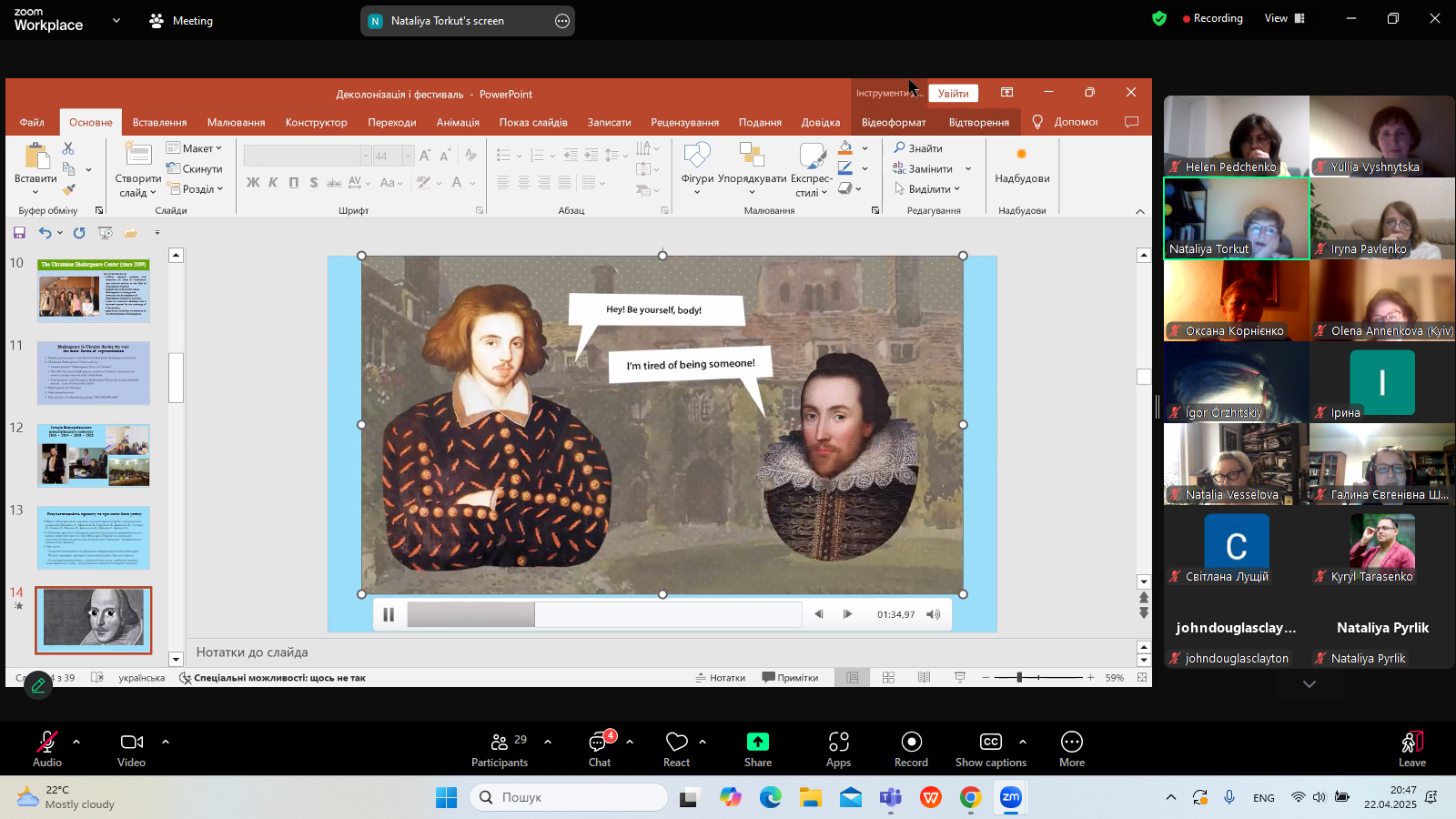Click the PowerPoint Save icon
Screen dimensions: 1456x819
[x=19, y=233]
